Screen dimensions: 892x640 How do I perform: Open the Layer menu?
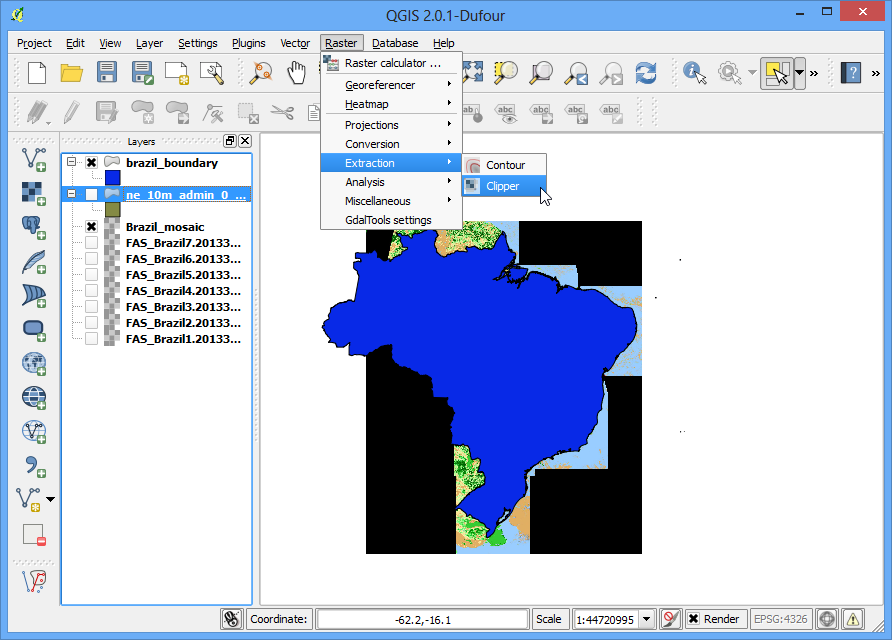(149, 43)
